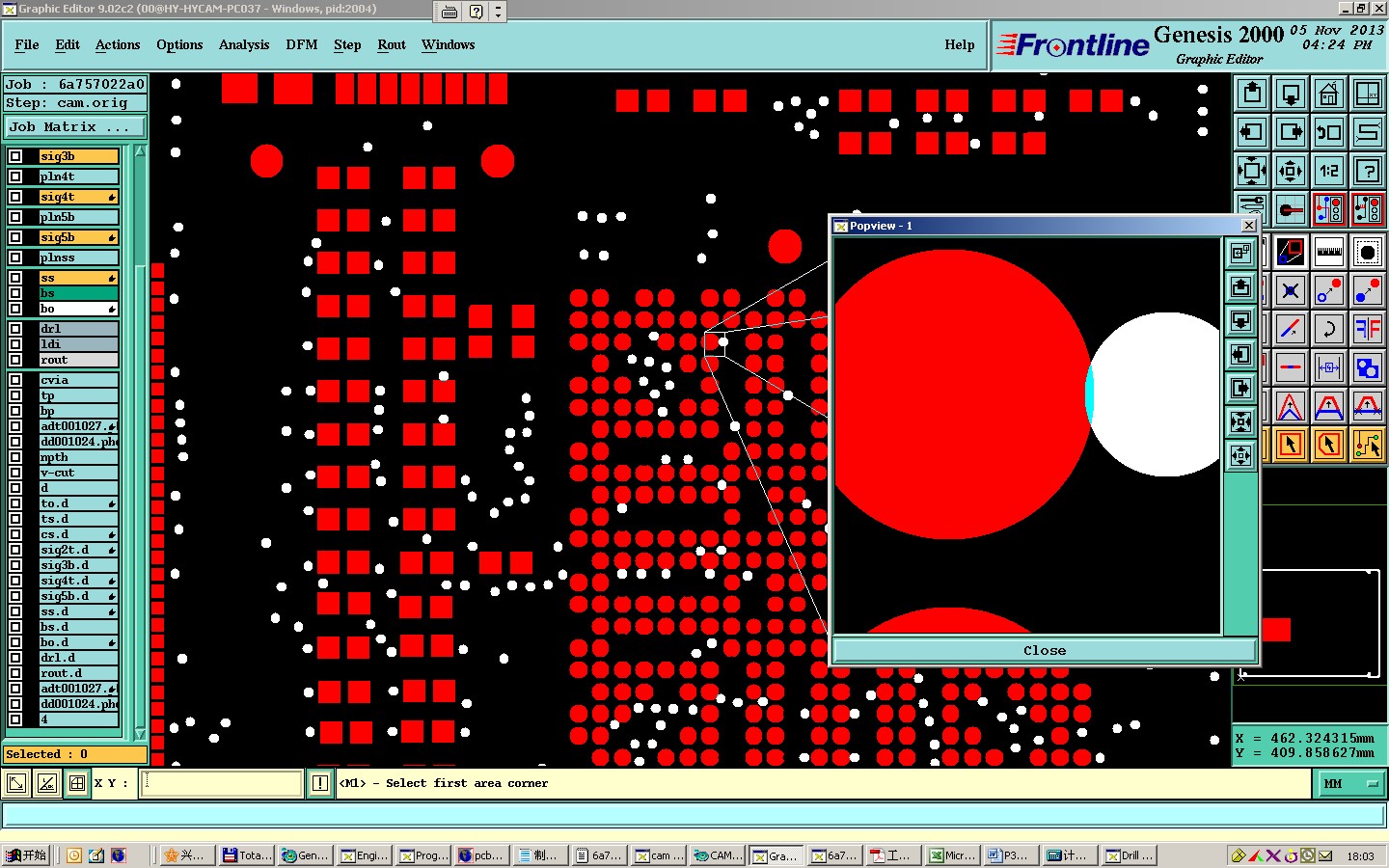Click the layer list scroll down arrow

point(140,734)
